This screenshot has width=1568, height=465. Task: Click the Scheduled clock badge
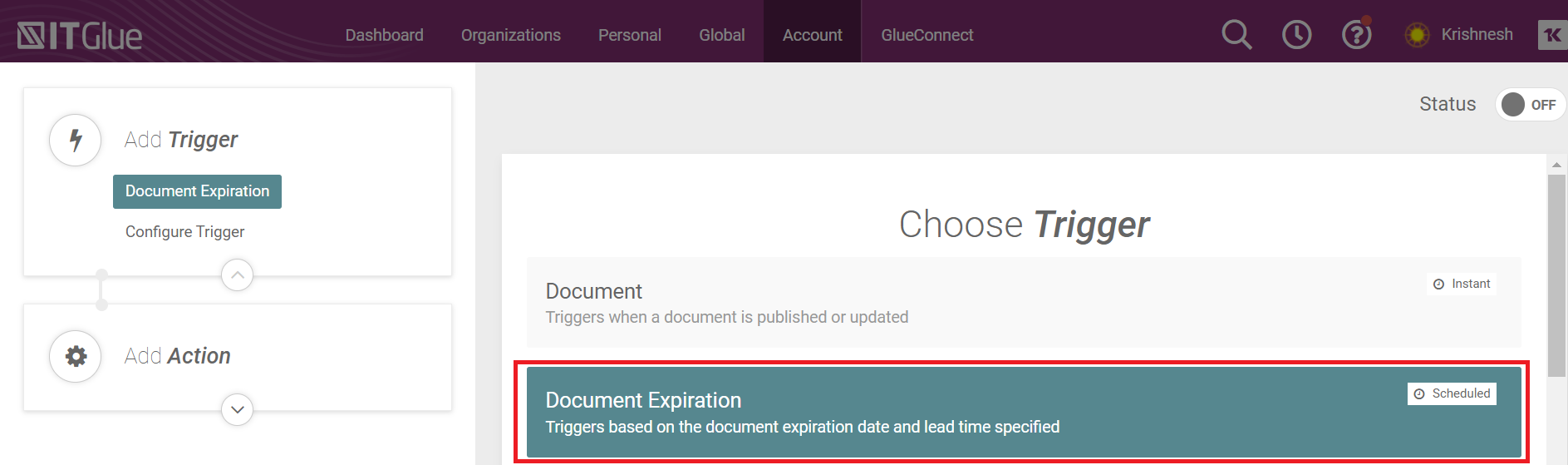[x=1452, y=393]
